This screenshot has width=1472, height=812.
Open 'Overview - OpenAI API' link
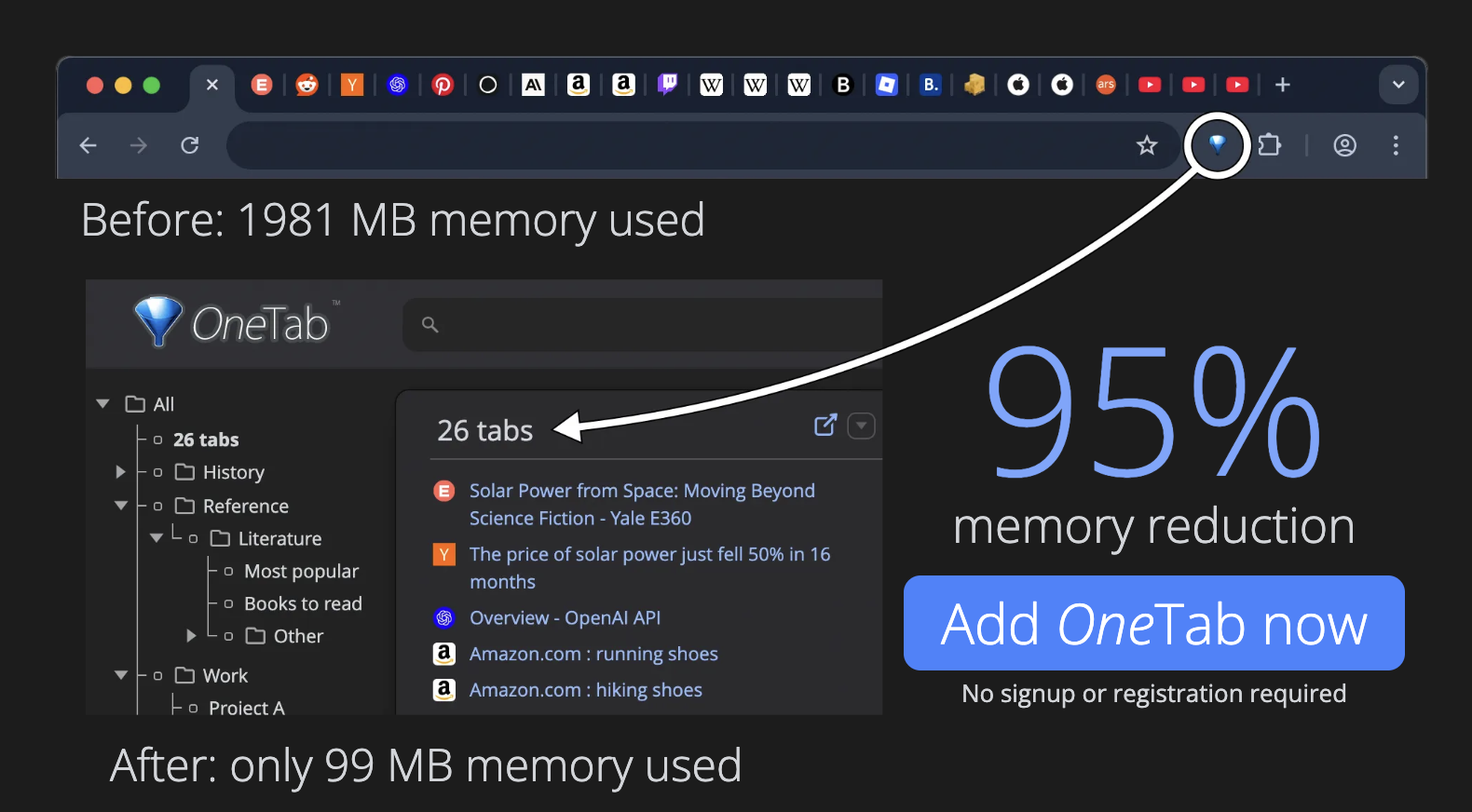565,617
